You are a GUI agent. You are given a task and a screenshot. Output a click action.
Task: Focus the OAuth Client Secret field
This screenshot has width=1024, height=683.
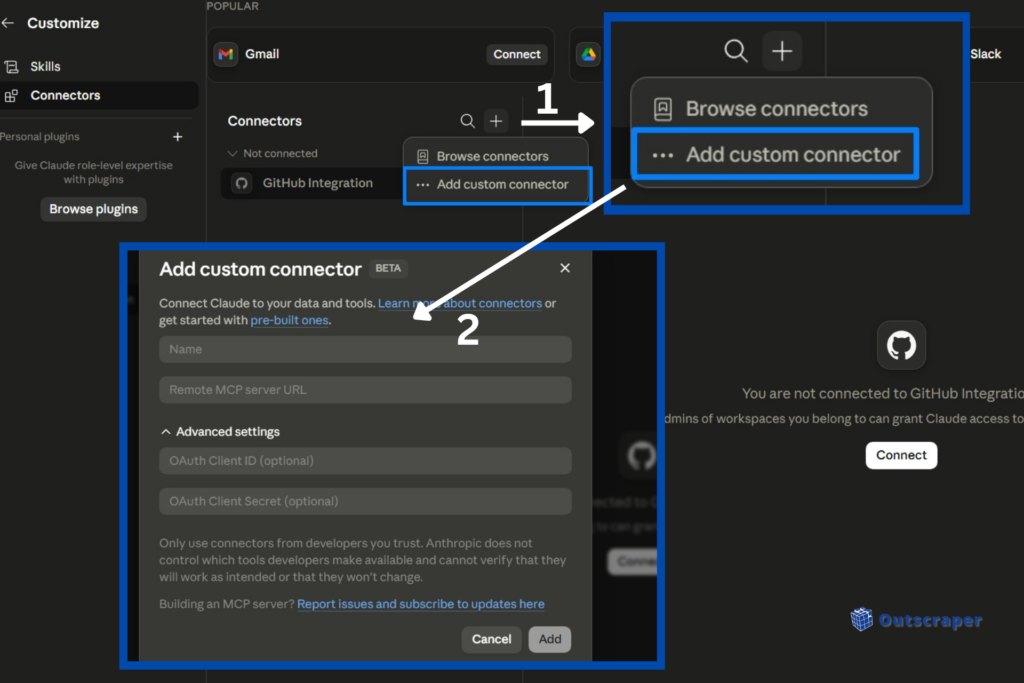[366, 501]
